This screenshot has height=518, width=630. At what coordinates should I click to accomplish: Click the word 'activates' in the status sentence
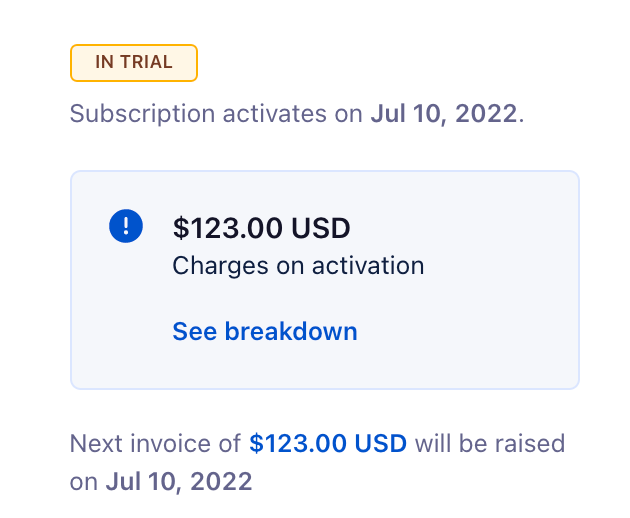275,114
